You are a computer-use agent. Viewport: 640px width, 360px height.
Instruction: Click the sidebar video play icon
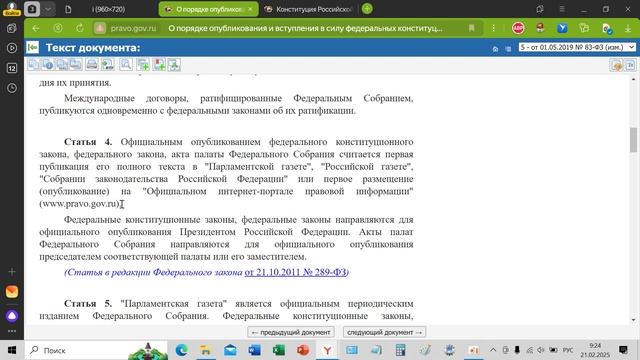pos(12,48)
